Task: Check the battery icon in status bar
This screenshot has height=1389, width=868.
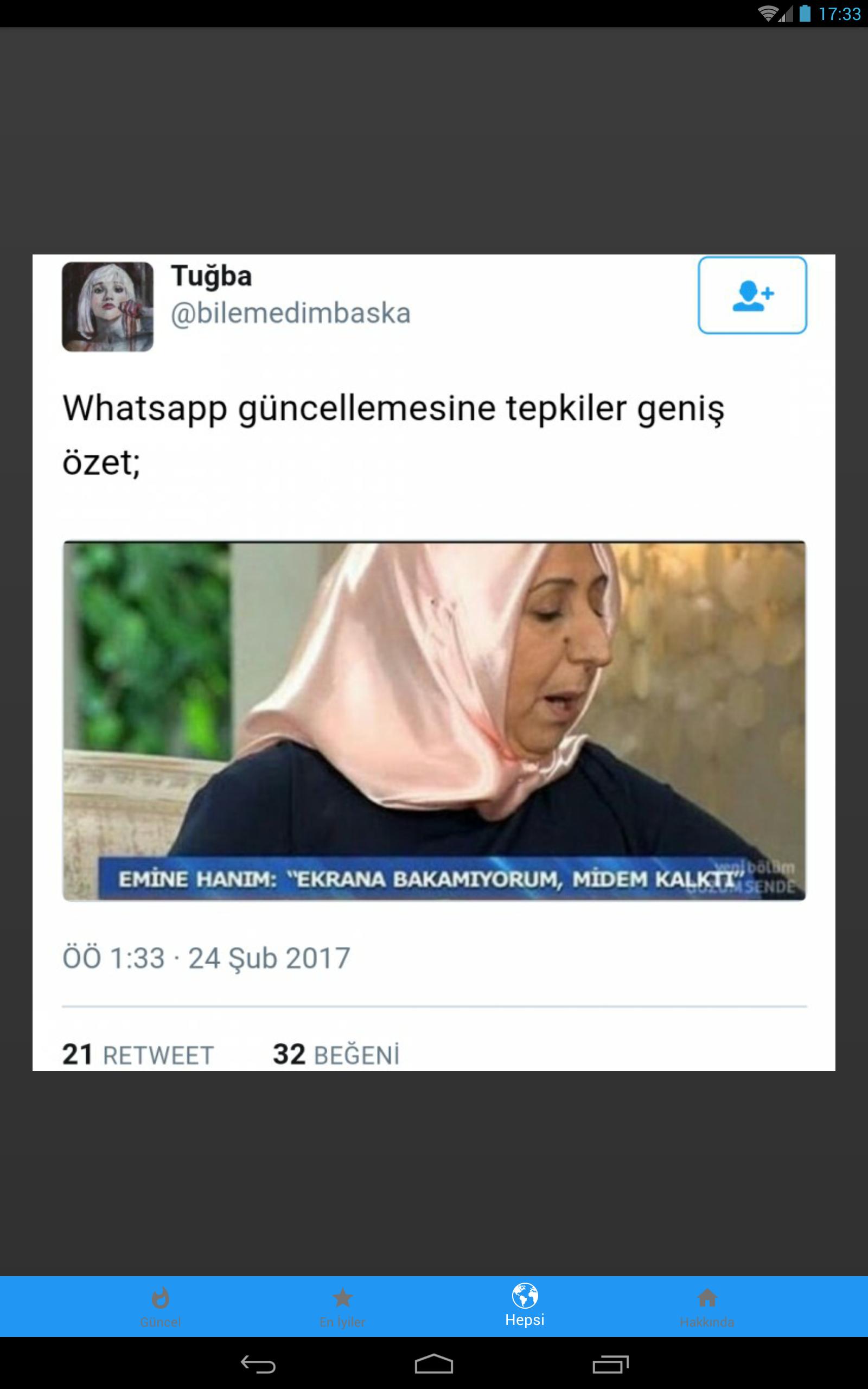Action: [805, 13]
